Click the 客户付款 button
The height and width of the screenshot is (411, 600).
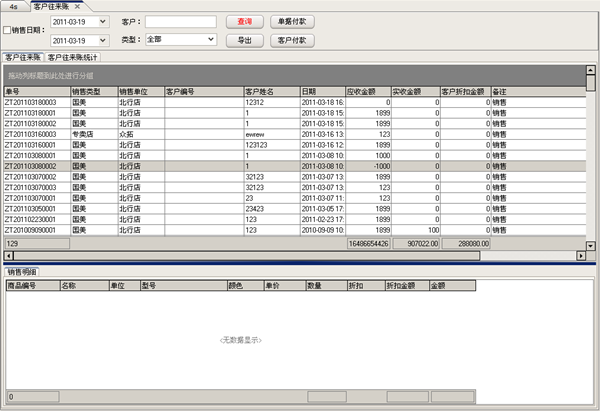tap(292, 40)
